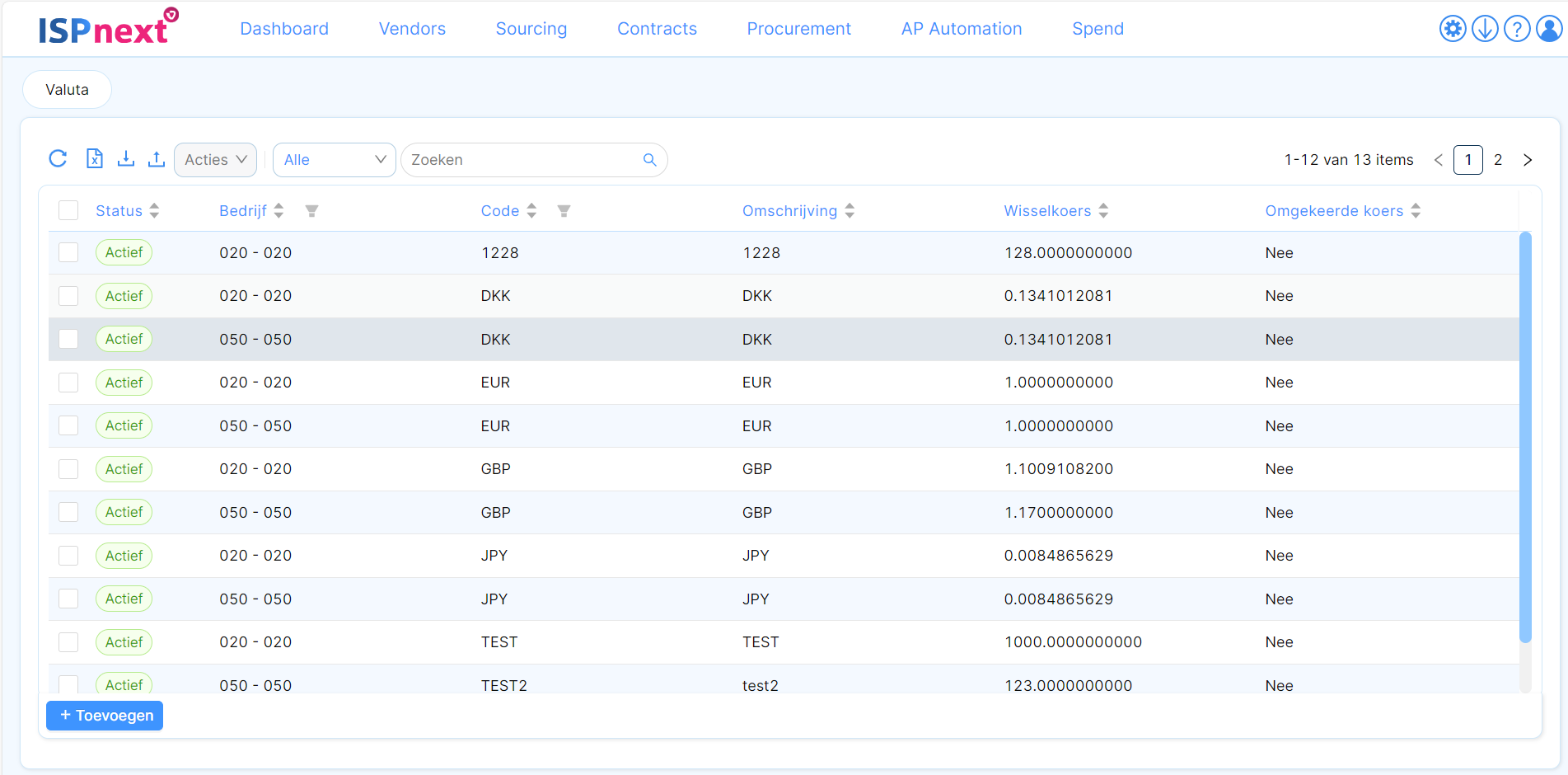Viewport: 1568px width, 775px height.
Task: Click the Wisselkoers value 1000.0000000000
Action: [x=1073, y=642]
